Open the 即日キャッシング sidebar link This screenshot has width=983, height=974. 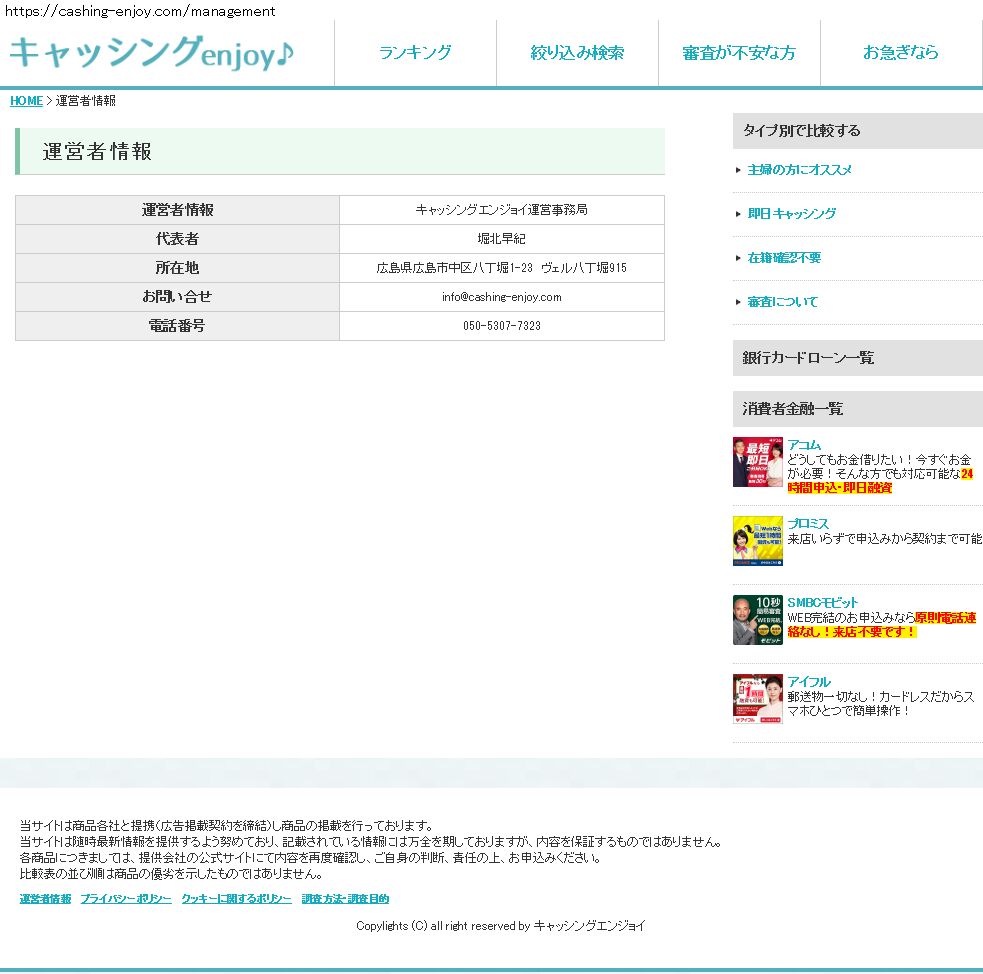coord(791,214)
